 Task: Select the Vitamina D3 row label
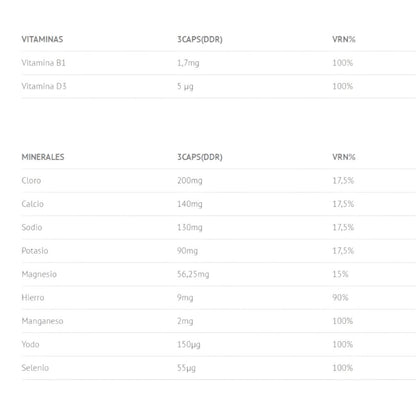44,86
